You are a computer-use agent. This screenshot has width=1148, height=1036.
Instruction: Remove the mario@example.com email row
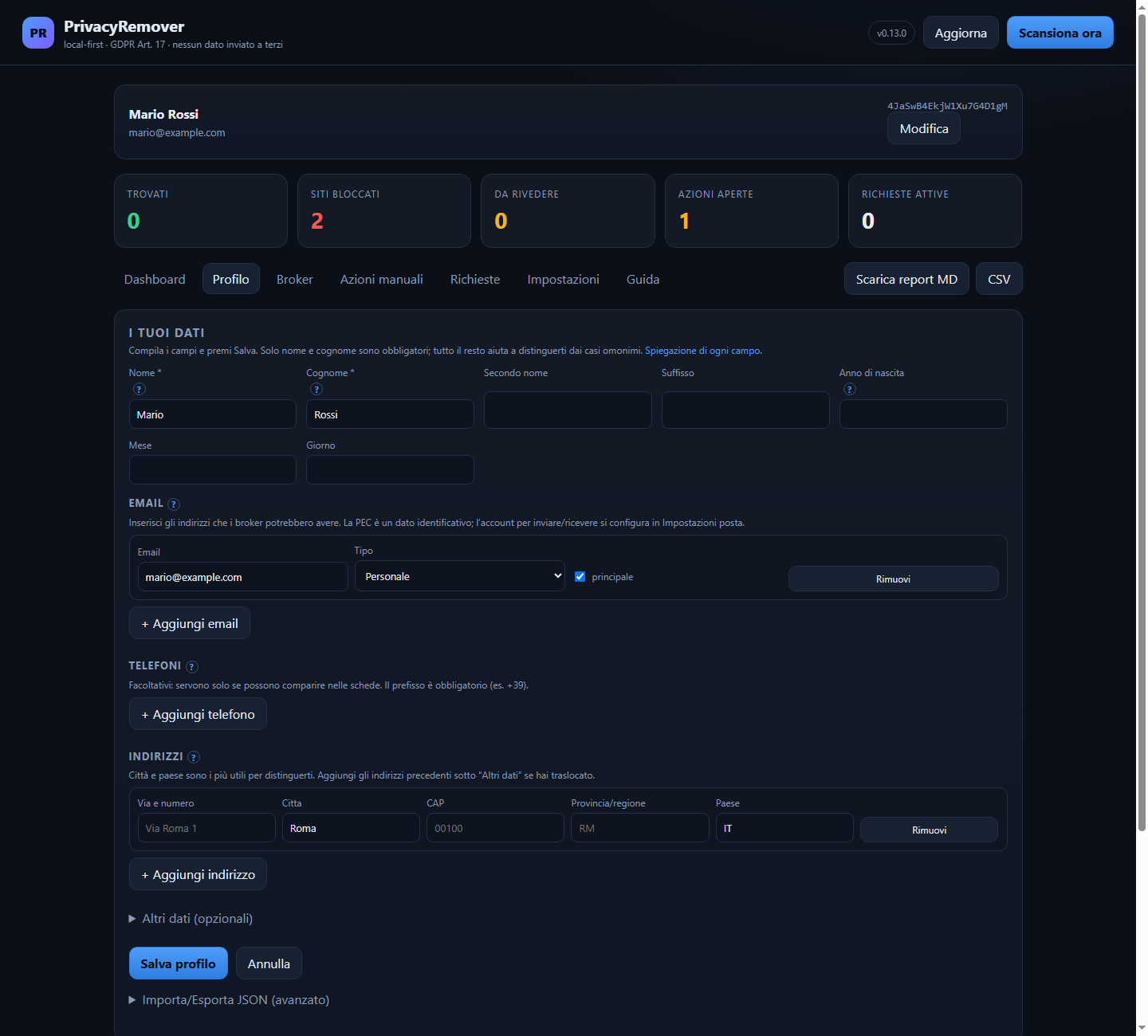(x=893, y=579)
